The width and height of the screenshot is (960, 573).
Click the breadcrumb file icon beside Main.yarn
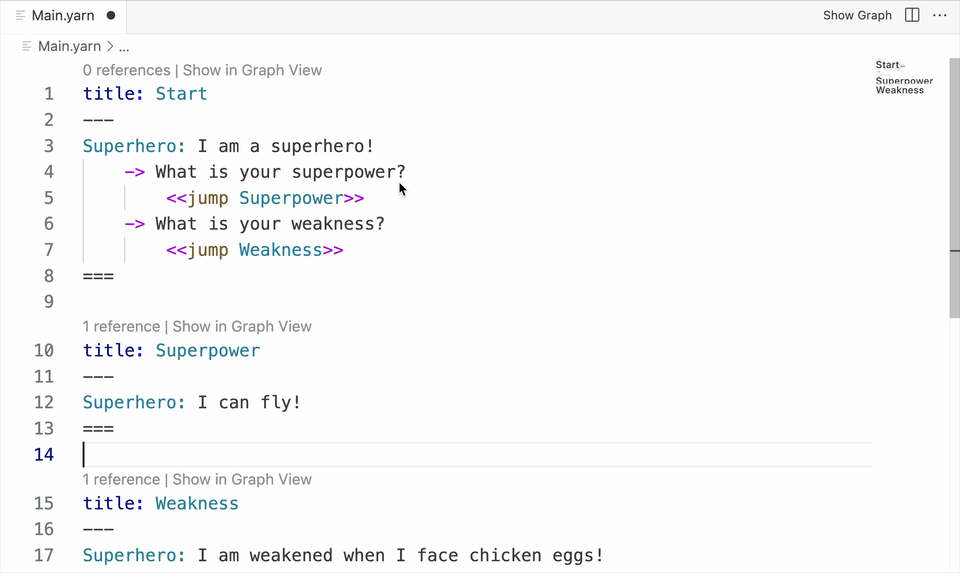point(27,46)
